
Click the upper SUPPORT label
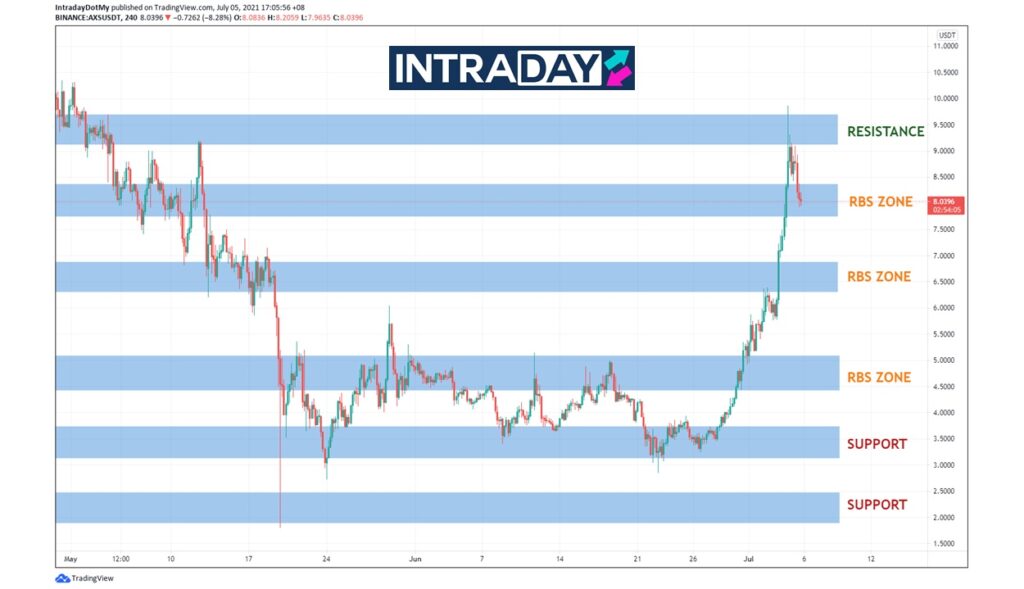tap(876, 443)
